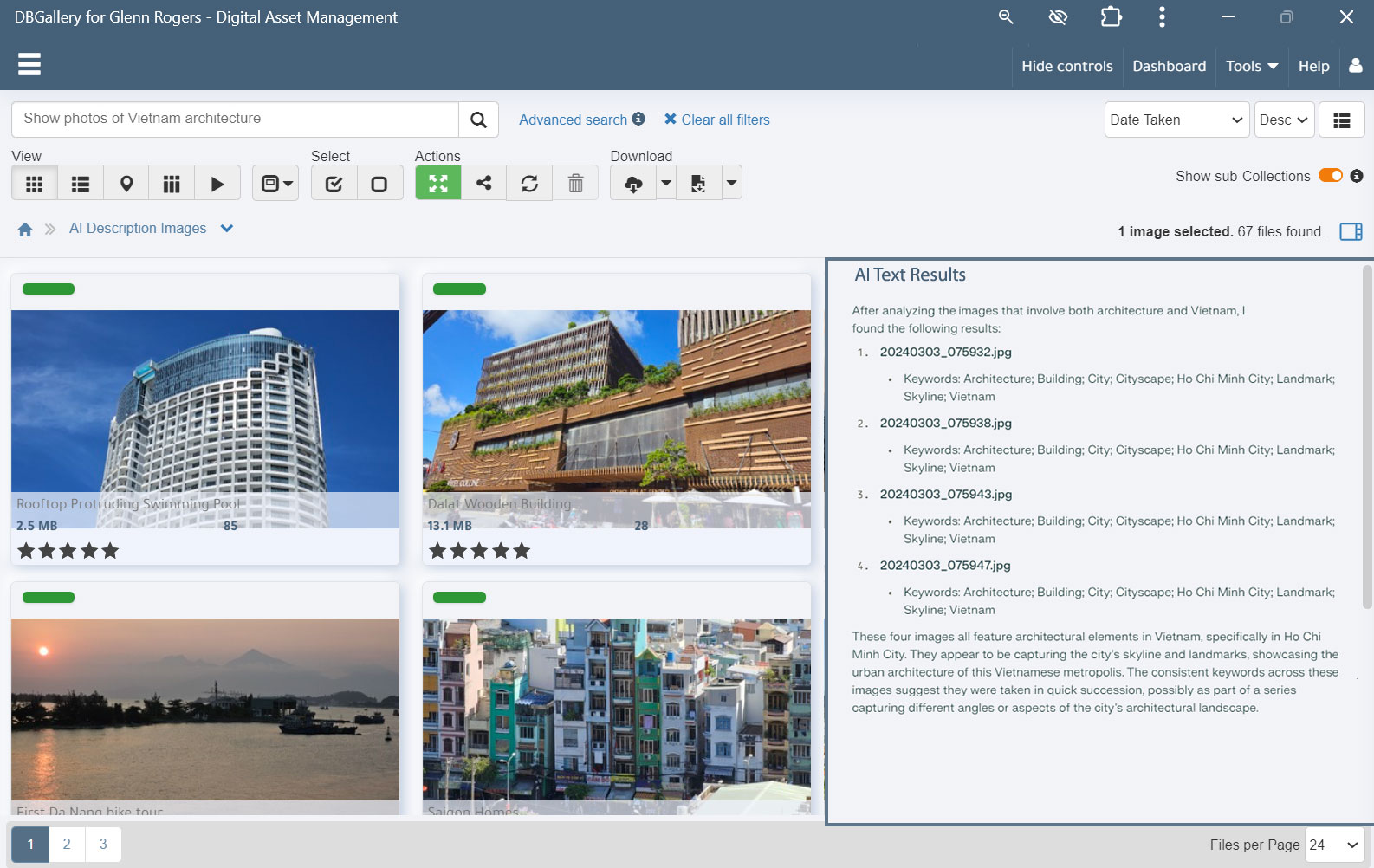Deselect all images with empty box button
The image size is (1374, 868).
(379, 184)
